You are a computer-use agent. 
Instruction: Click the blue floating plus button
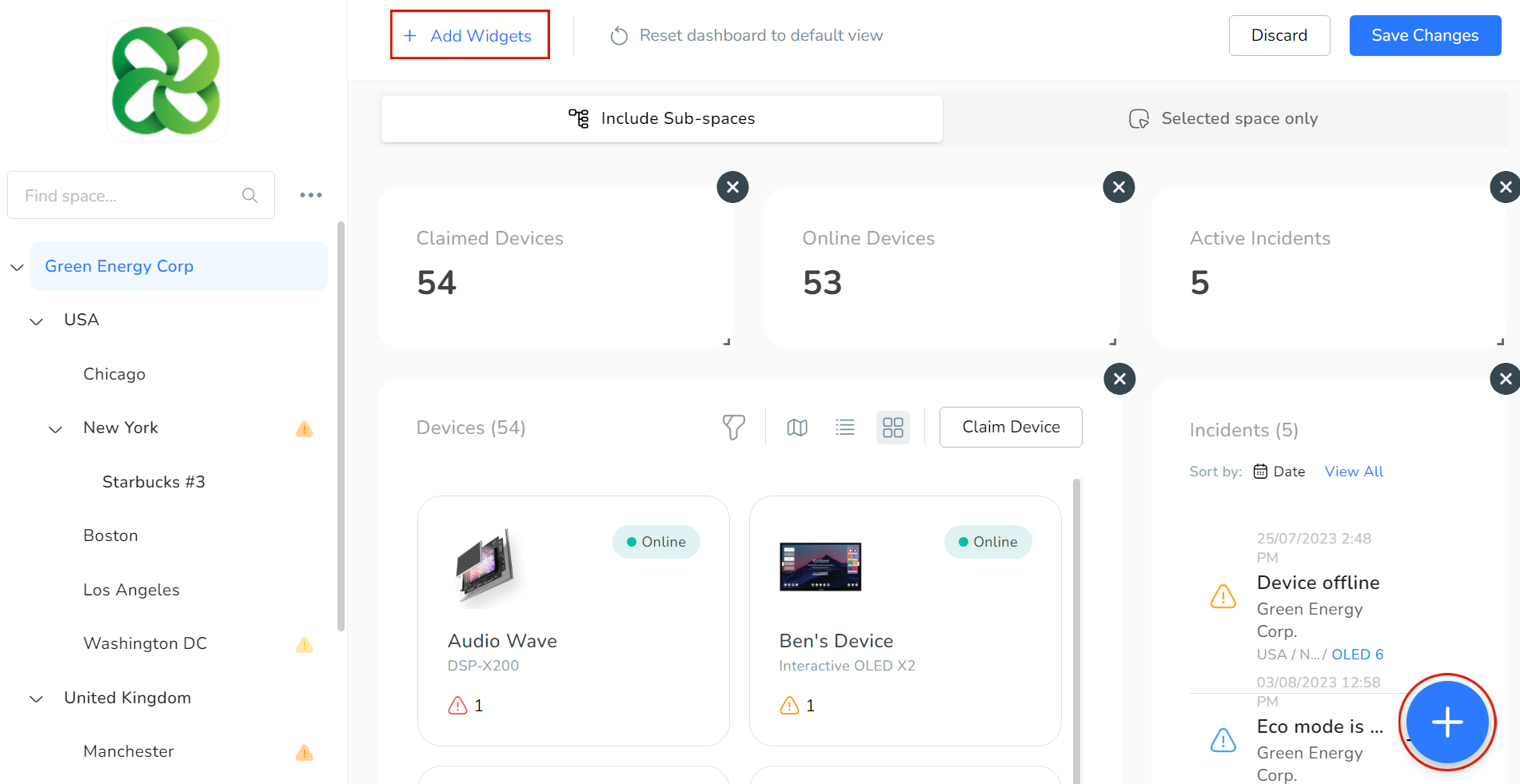[1447, 722]
